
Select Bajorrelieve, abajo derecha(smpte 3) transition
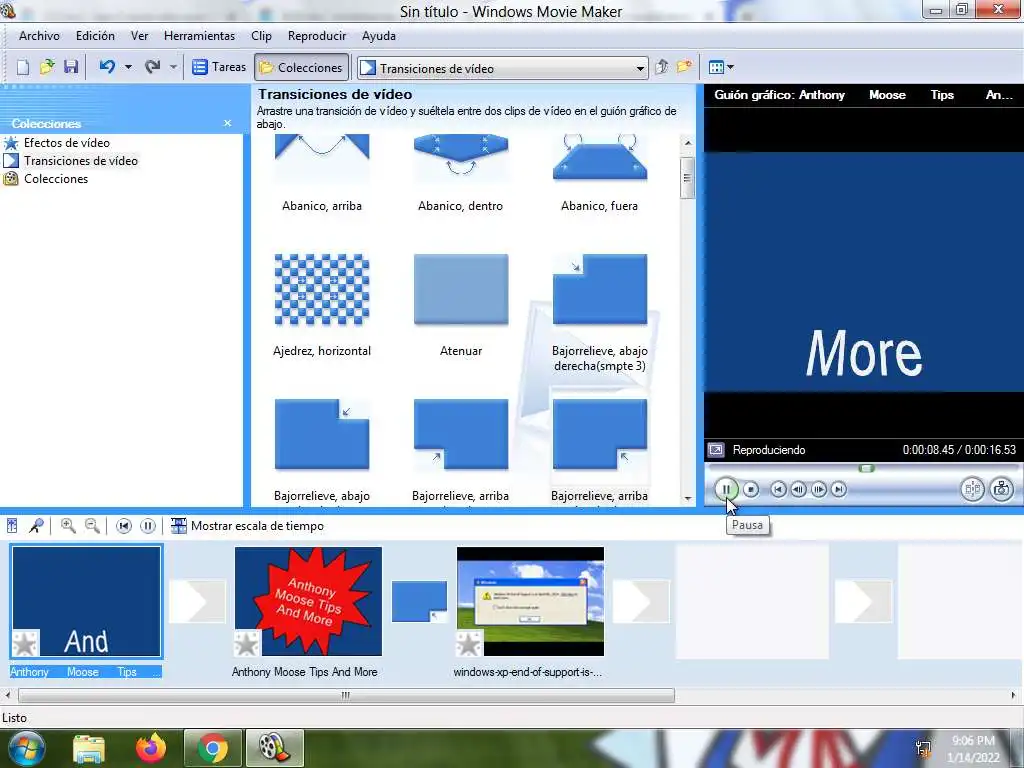pyautogui.click(x=600, y=312)
